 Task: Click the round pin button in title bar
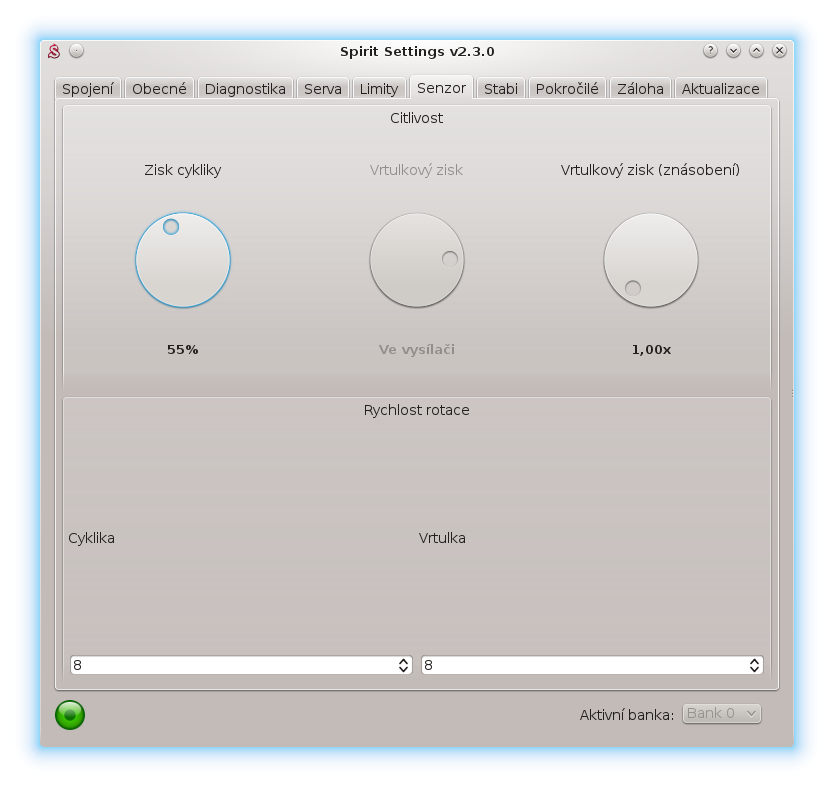pos(77,51)
